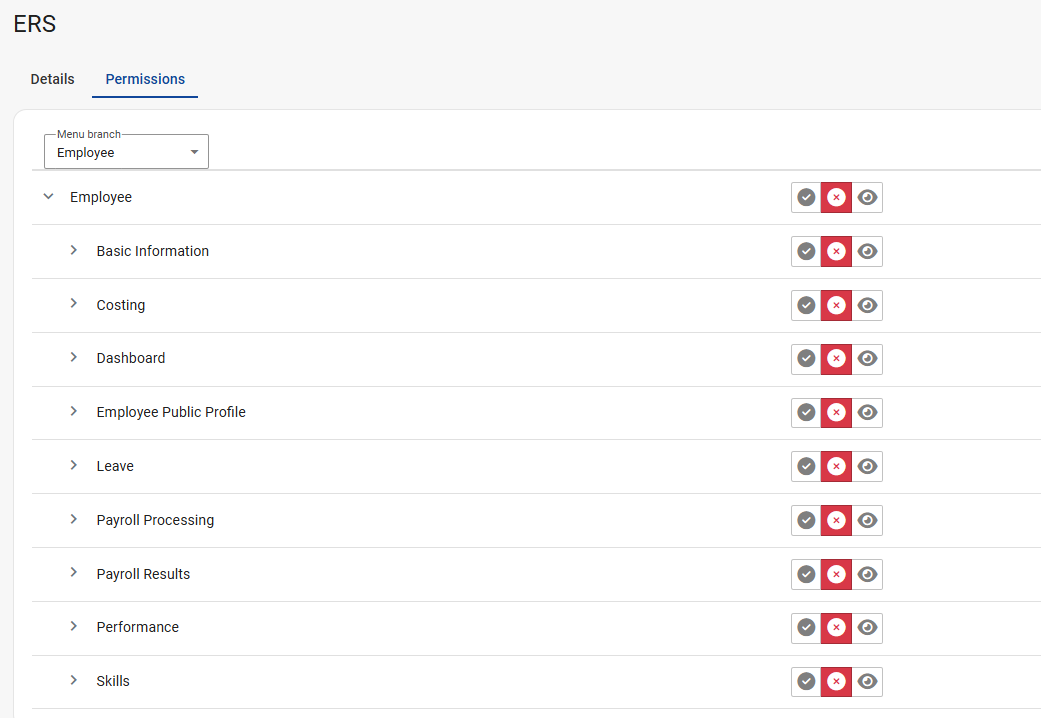Expand the Skills branch chevron

[74, 680]
